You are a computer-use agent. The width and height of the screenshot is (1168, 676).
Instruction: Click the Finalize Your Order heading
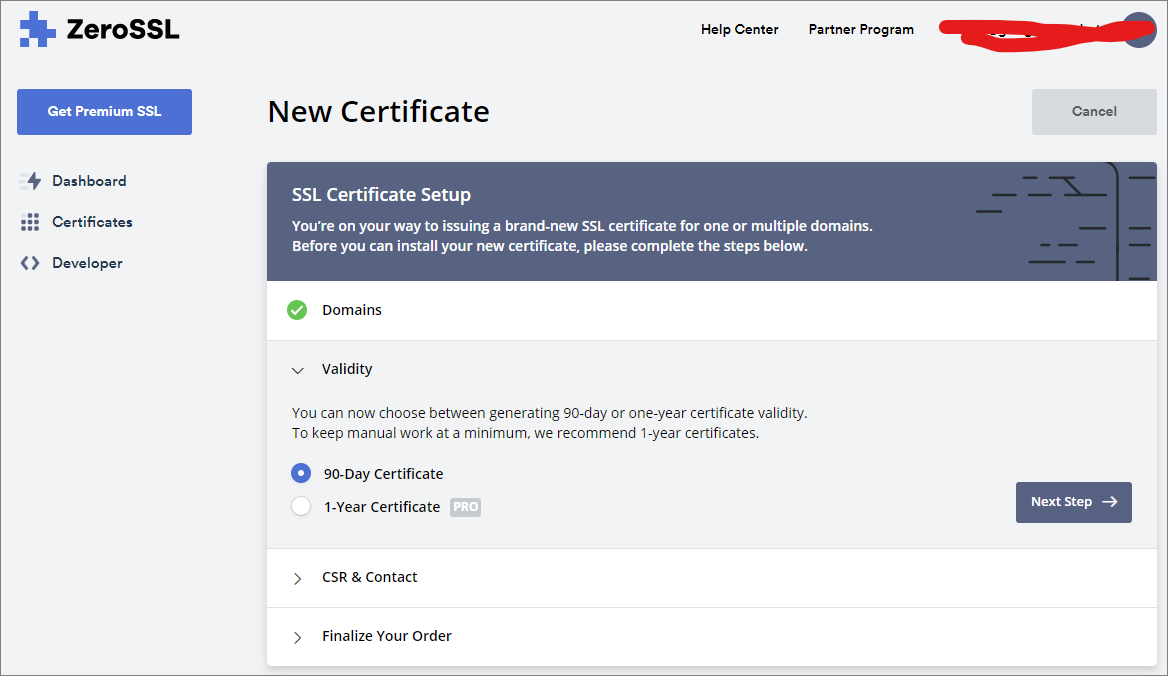coord(387,636)
